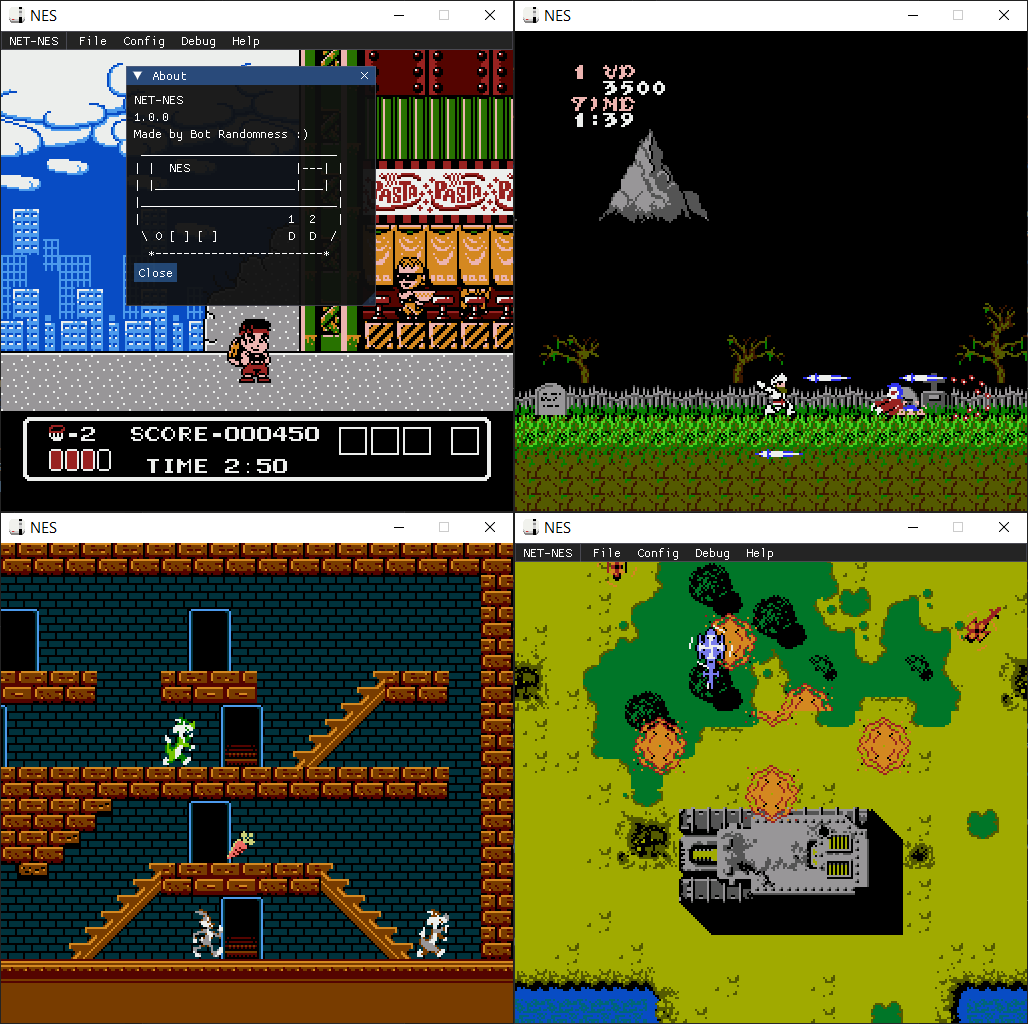1028x1024 pixels.
Task: Open the Help menu in the helicopter game window
Action: [x=760, y=553]
